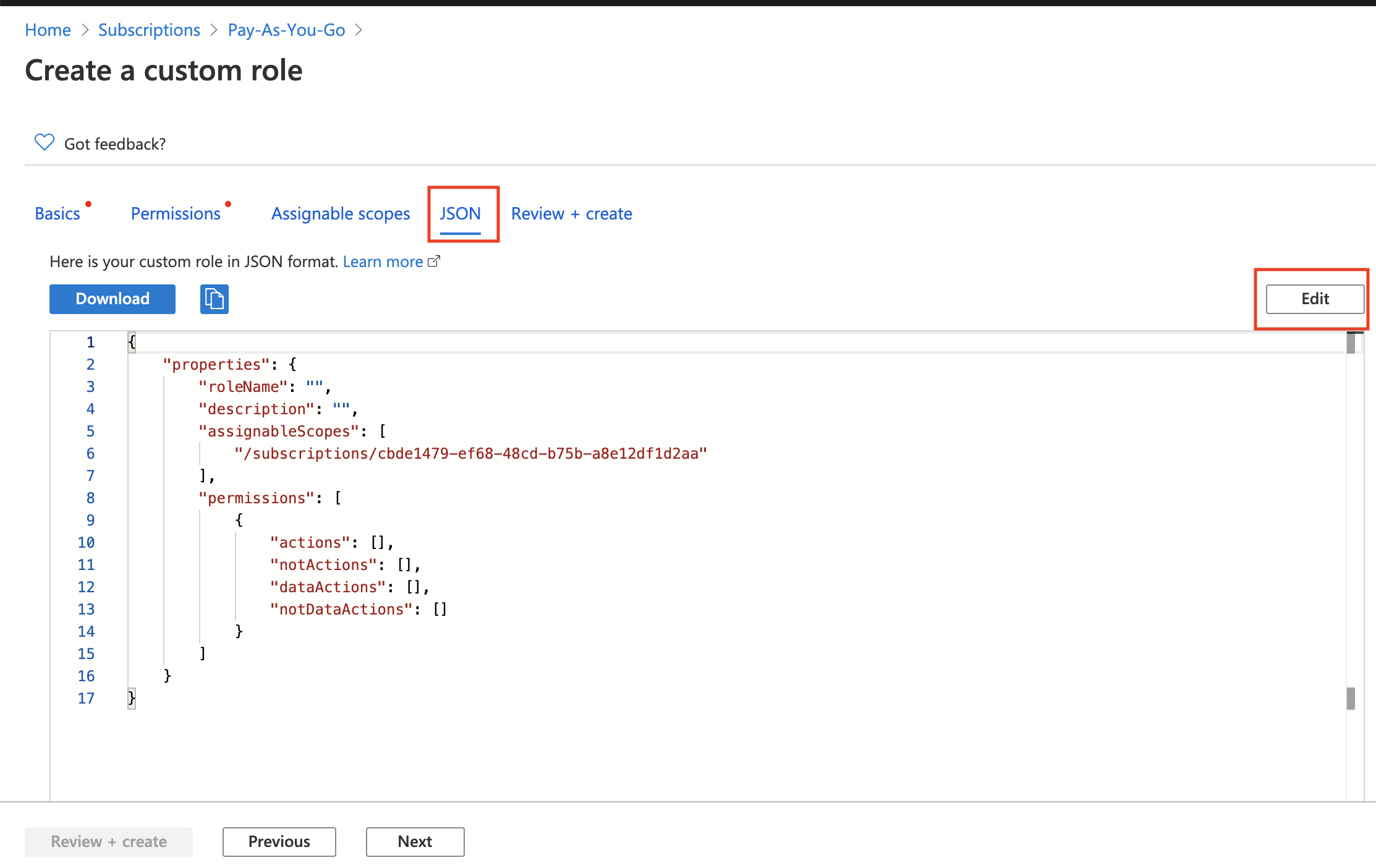Select the JSON tab
The height and width of the screenshot is (868, 1376).
[x=461, y=213]
